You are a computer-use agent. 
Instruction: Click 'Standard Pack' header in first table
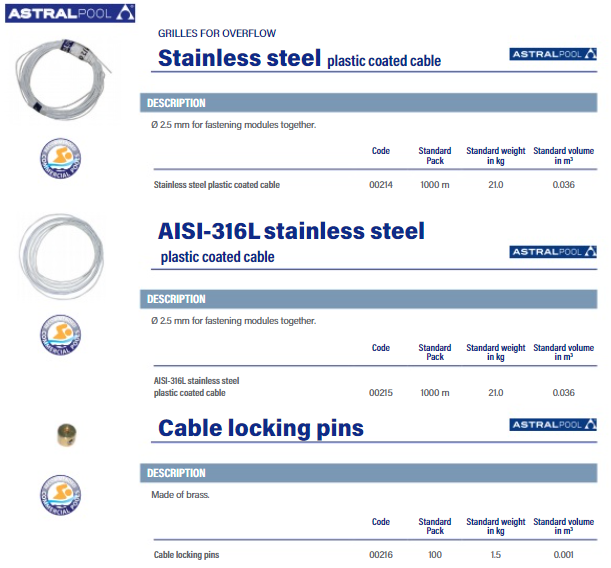(x=435, y=155)
